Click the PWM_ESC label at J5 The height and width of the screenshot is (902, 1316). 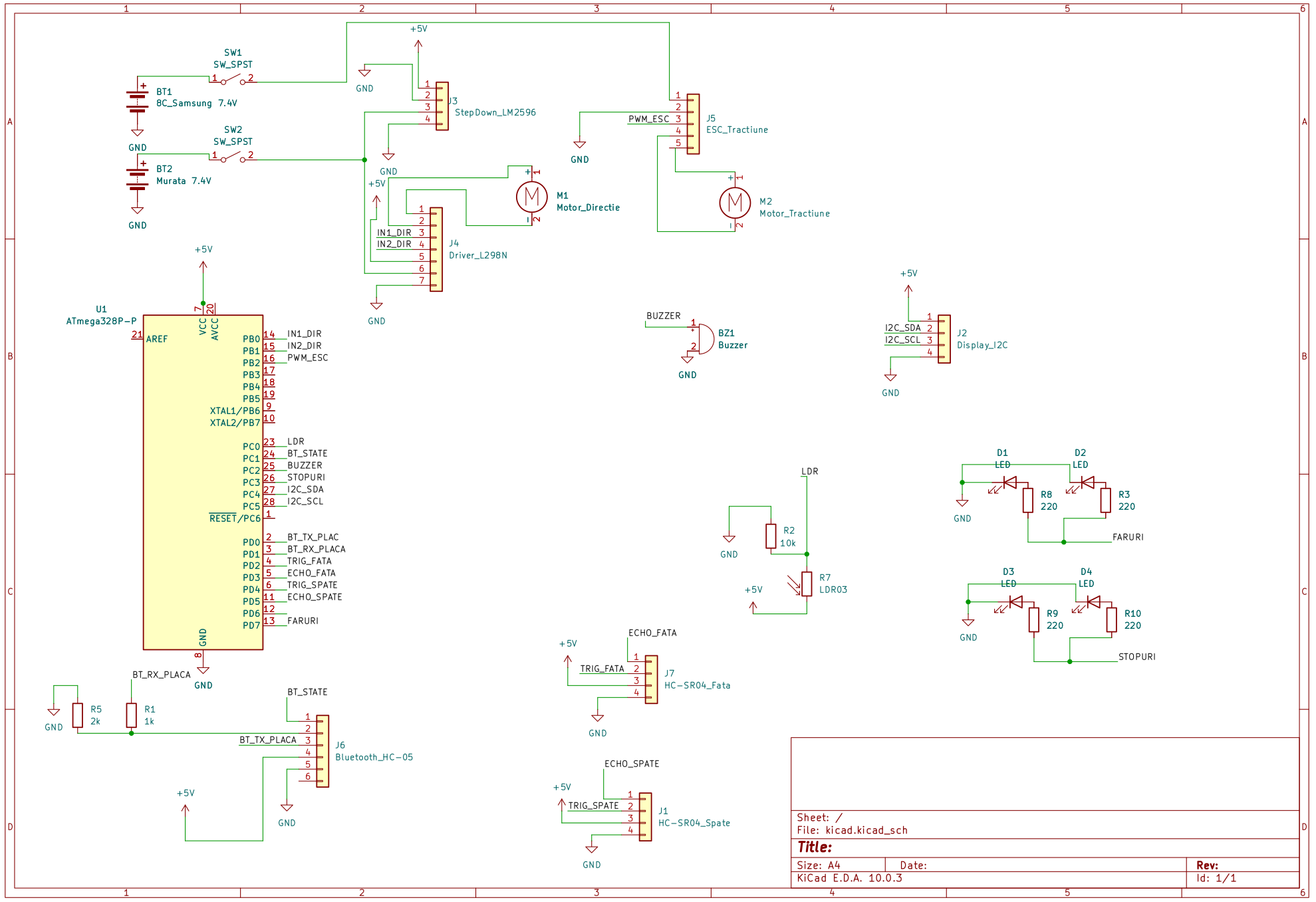click(x=648, y=120)
